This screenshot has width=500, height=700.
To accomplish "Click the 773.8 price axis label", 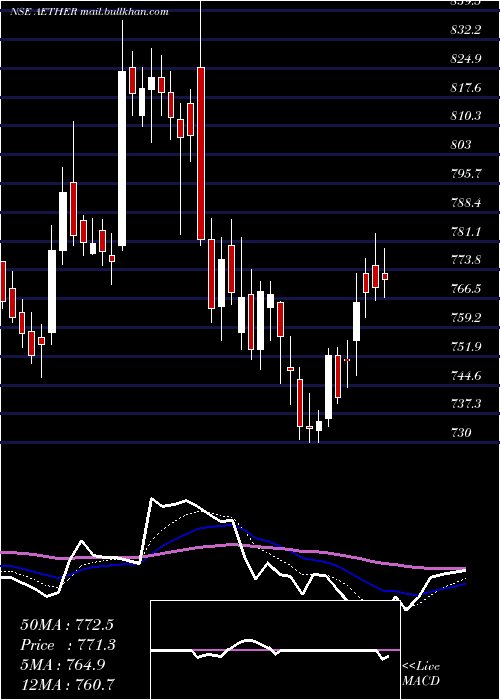I will [466, 260].
